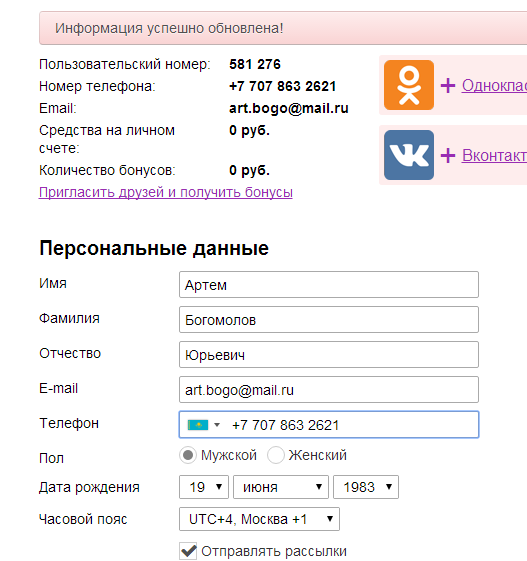
Task: Open the birth month dropdown showing июня
Action: click(281, 487)
